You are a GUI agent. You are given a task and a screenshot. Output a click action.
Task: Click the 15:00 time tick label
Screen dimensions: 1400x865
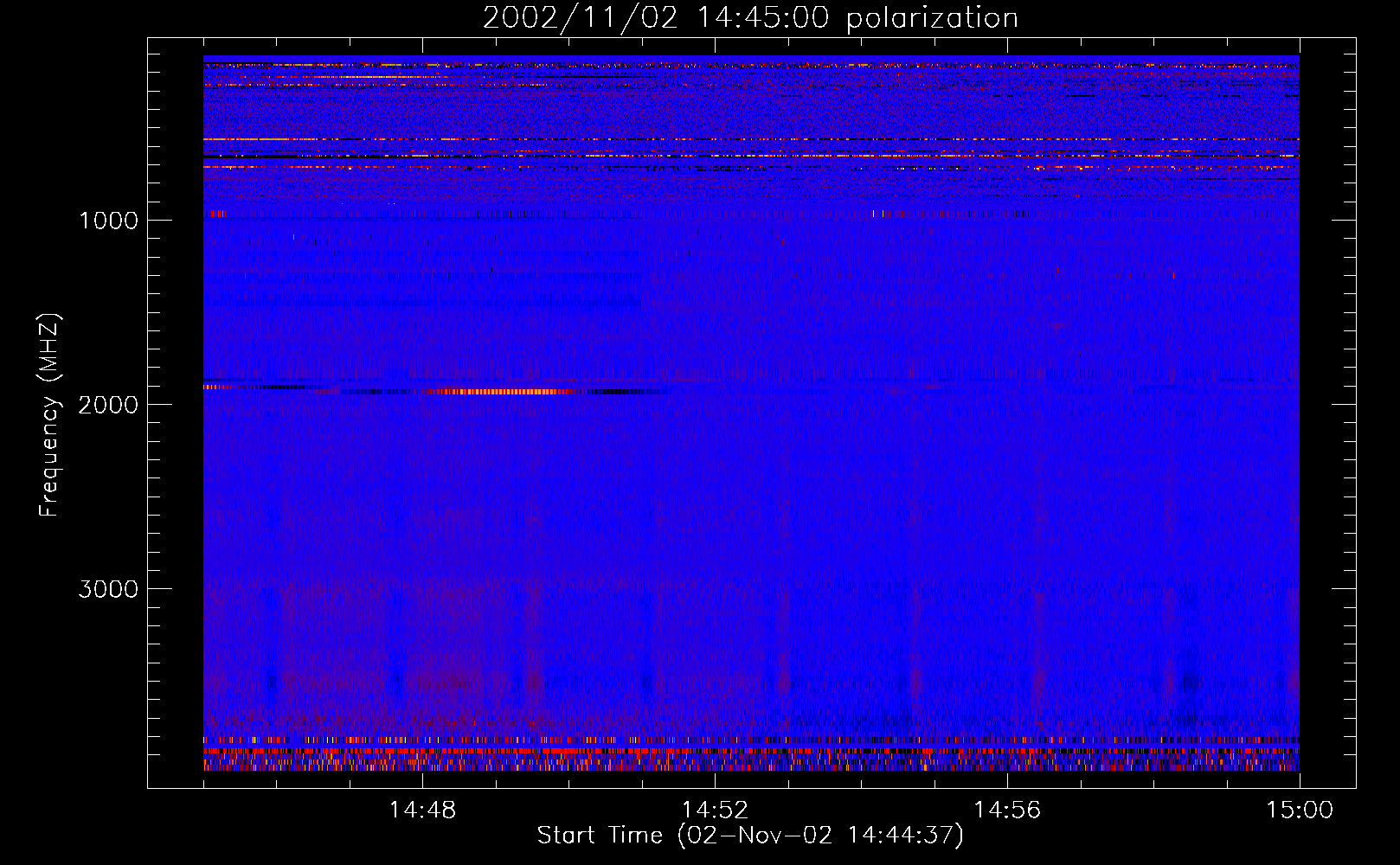pos(1300,811)
